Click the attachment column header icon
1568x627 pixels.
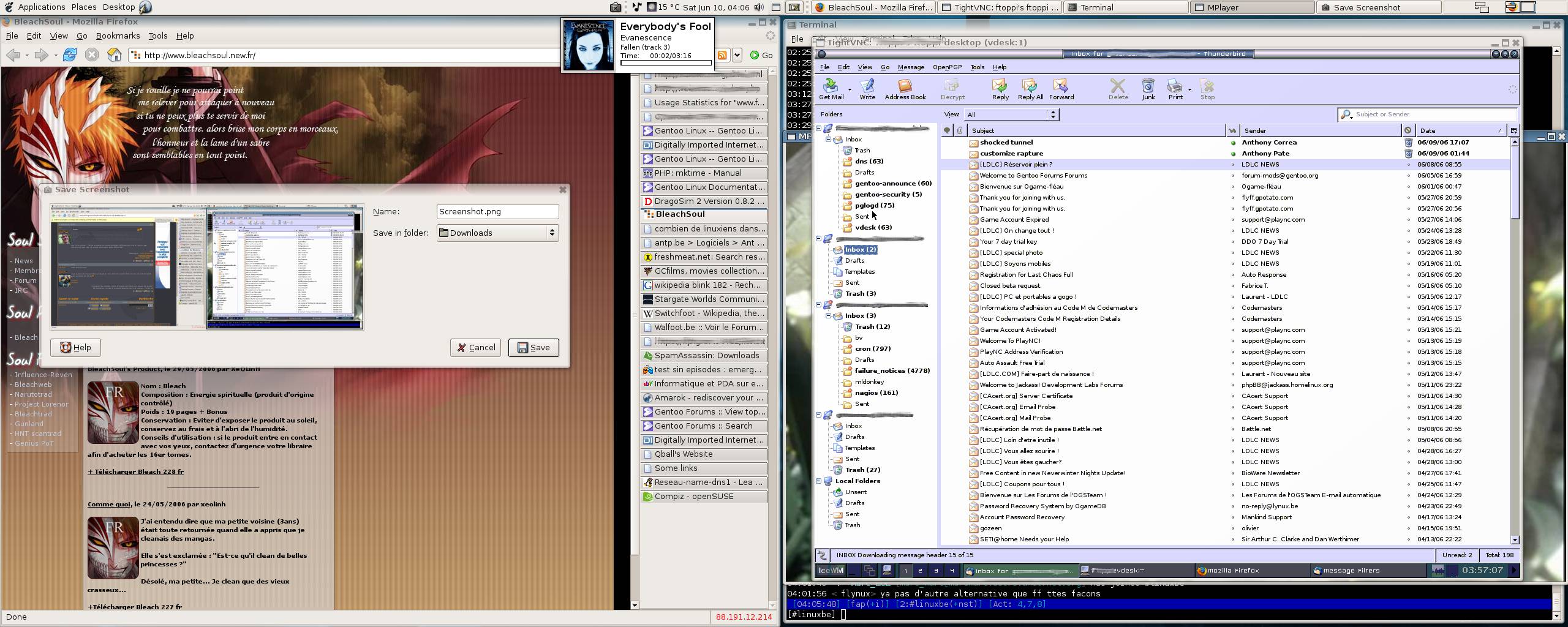tap(960, 130)
